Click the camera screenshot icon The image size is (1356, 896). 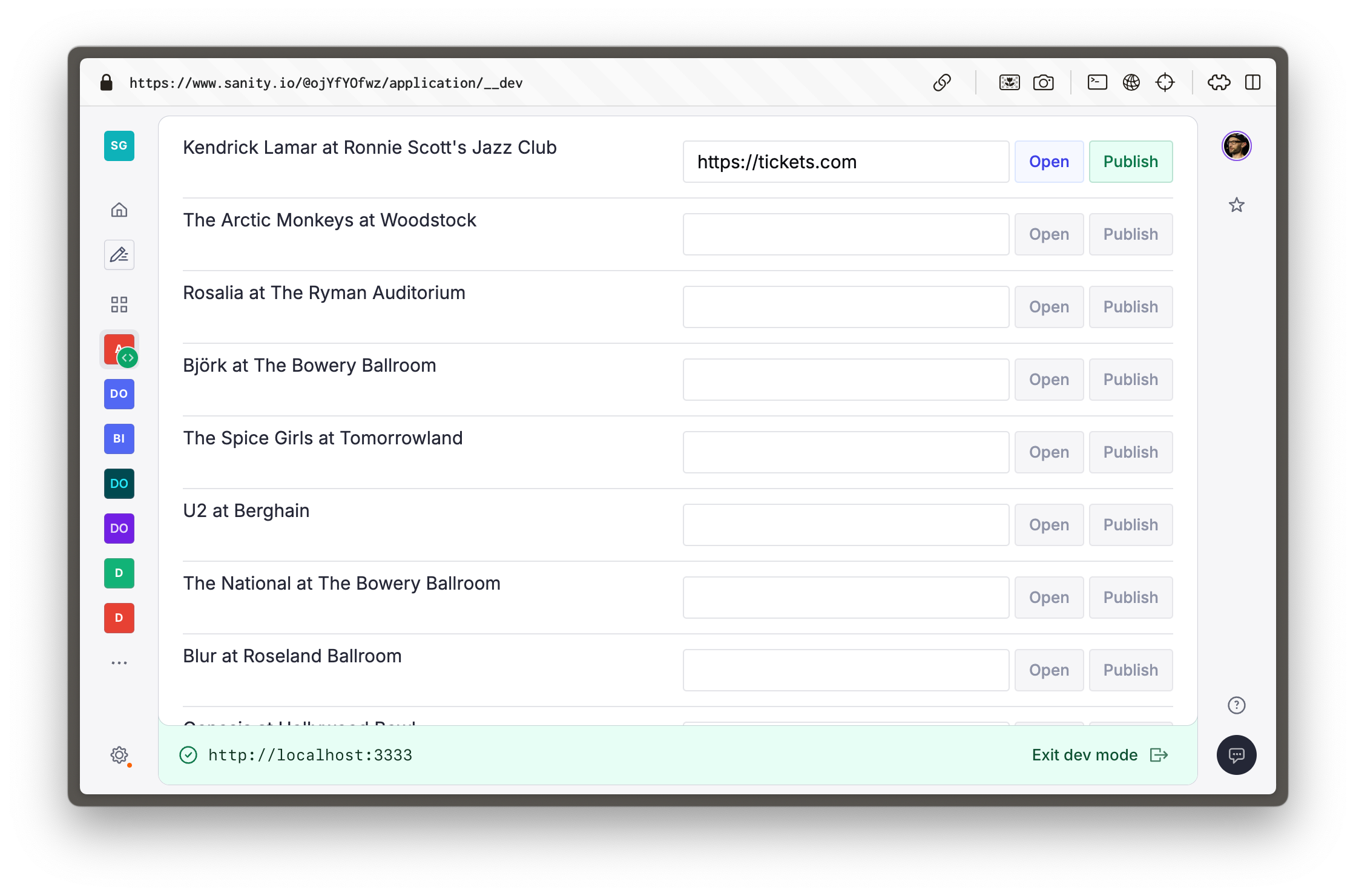coord(1043,82)
